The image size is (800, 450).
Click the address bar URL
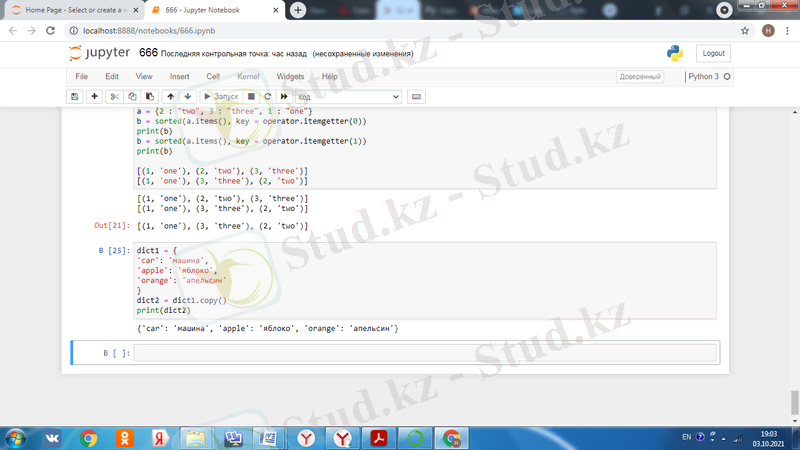pos(149,31)
